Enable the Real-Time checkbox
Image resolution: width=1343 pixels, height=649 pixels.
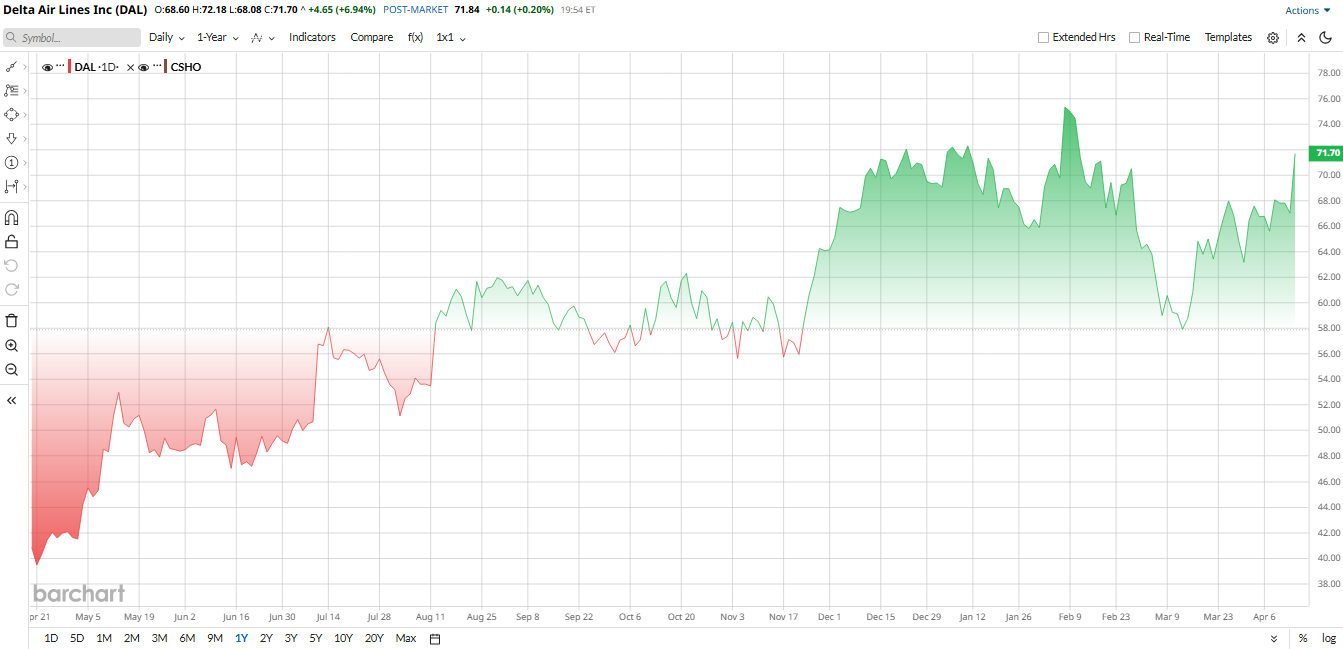(1134, 37)
